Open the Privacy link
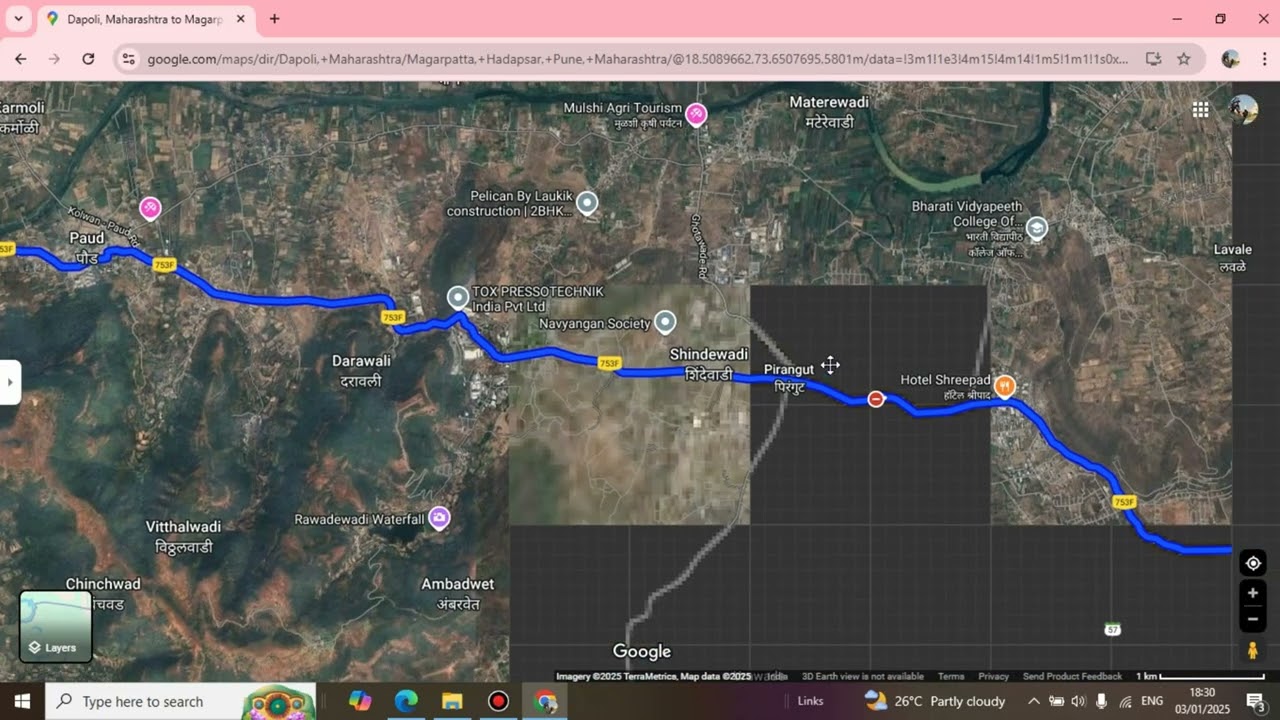 click(993, 677)
